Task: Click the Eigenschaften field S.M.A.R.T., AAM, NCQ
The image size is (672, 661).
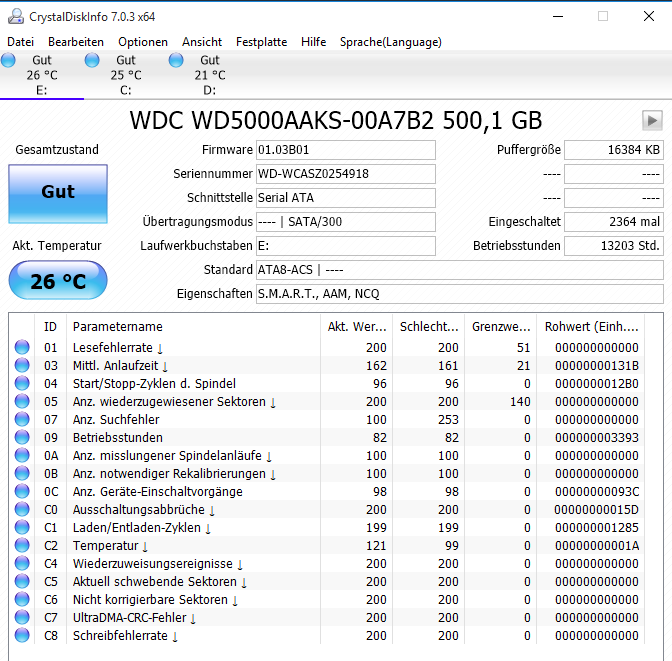Action: [460, 294]
